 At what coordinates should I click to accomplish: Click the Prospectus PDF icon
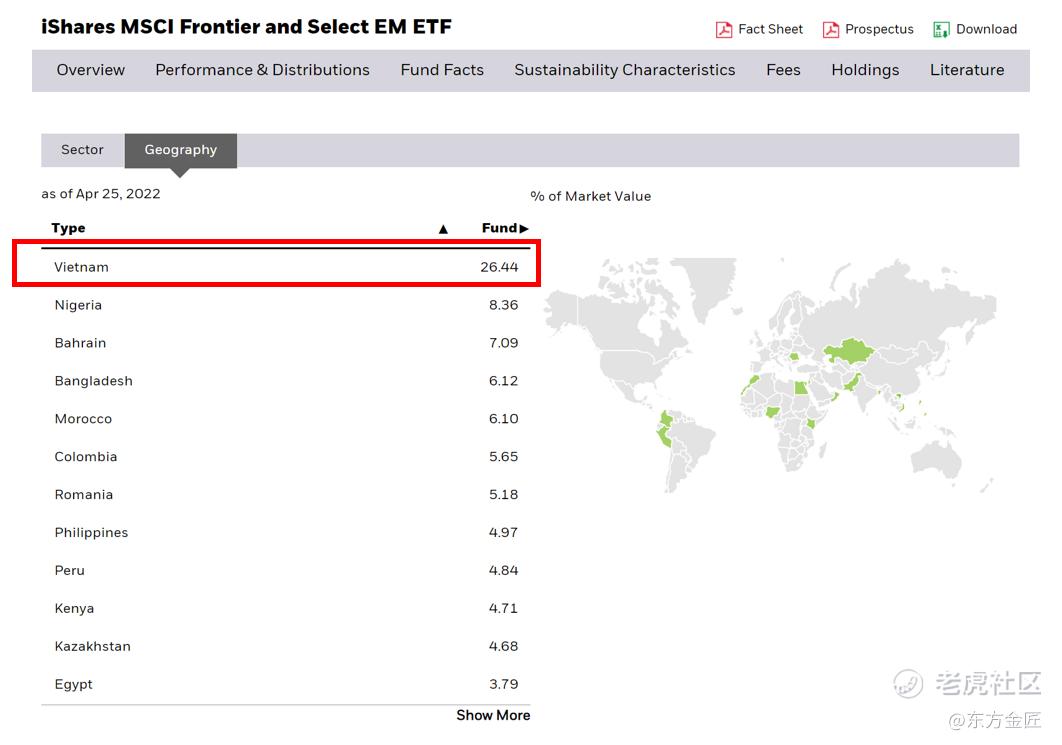pos(831,30)
